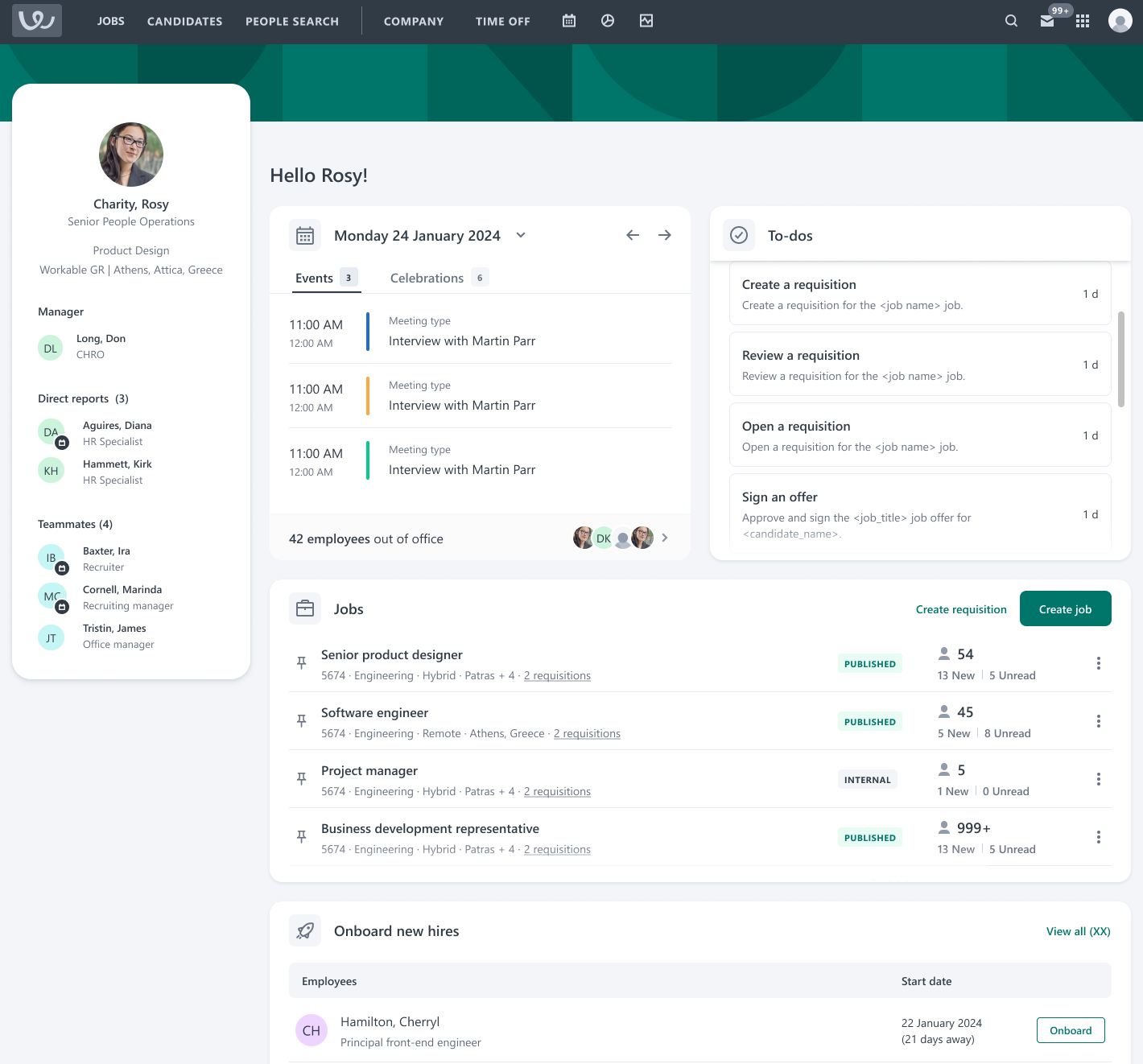Viewport: 1143px width, 1064px height.
Task: Open more options for Business development representative
Action: (x=1098, y=837)
